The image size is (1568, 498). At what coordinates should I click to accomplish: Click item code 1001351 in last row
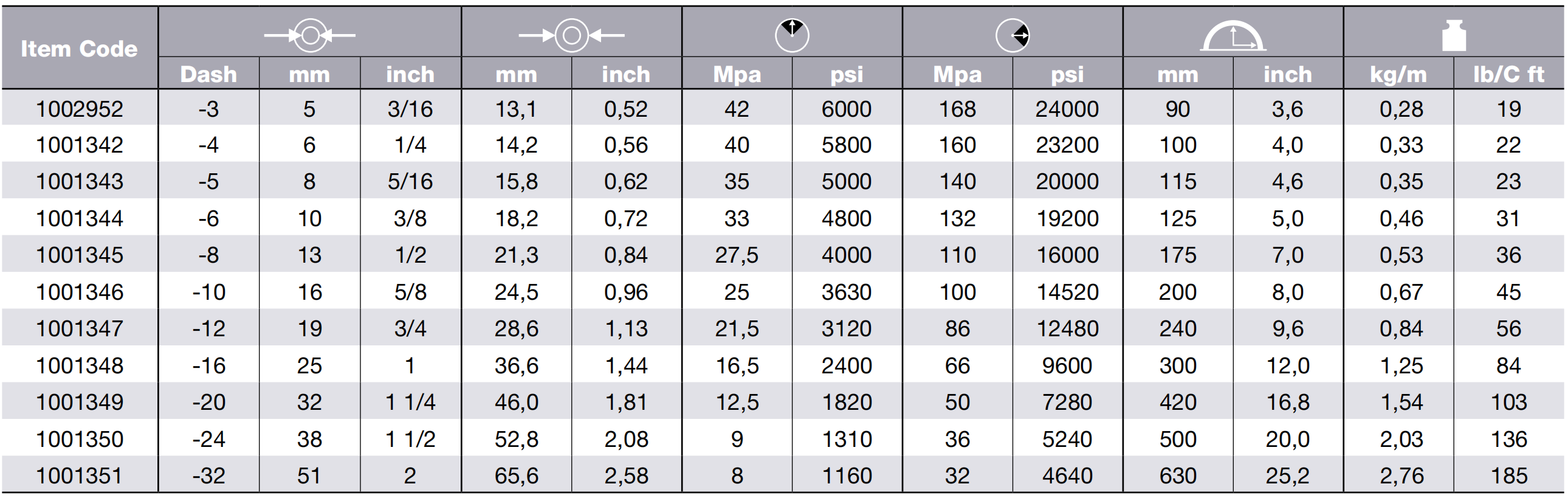coord(79,476)
